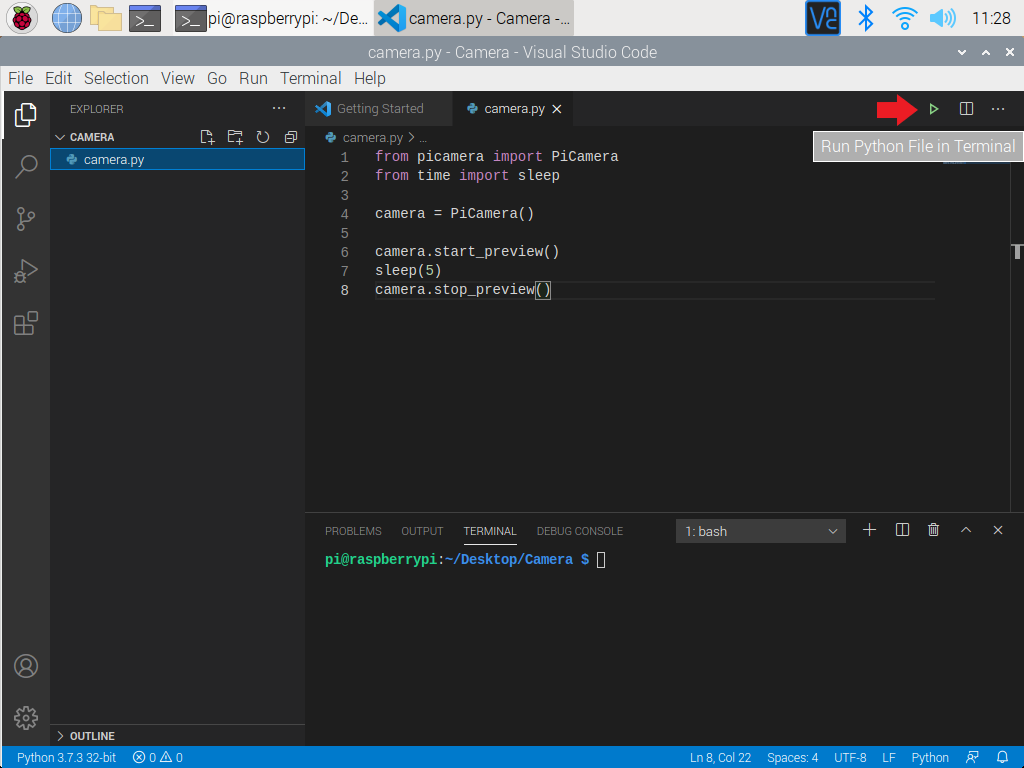Switch to the Getting Started tab
1024x768 pixels.
tap(379, 109)
